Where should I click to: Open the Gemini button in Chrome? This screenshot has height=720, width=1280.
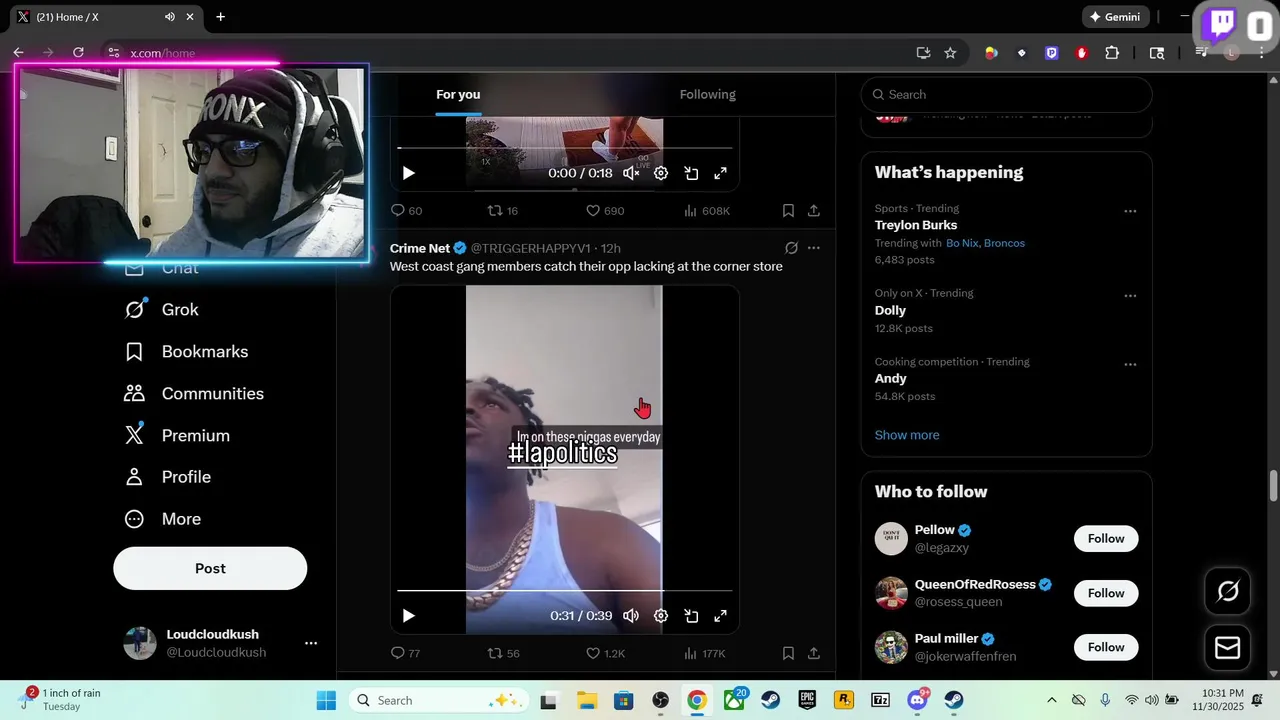[1114, 17]
